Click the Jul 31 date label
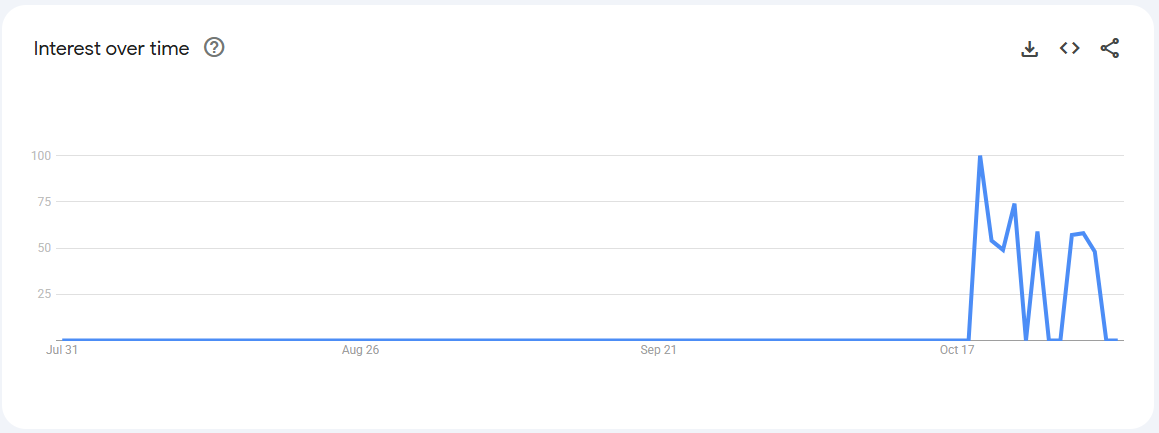The height and width of the screenshot is (433, 1159). tap(62, 350)
